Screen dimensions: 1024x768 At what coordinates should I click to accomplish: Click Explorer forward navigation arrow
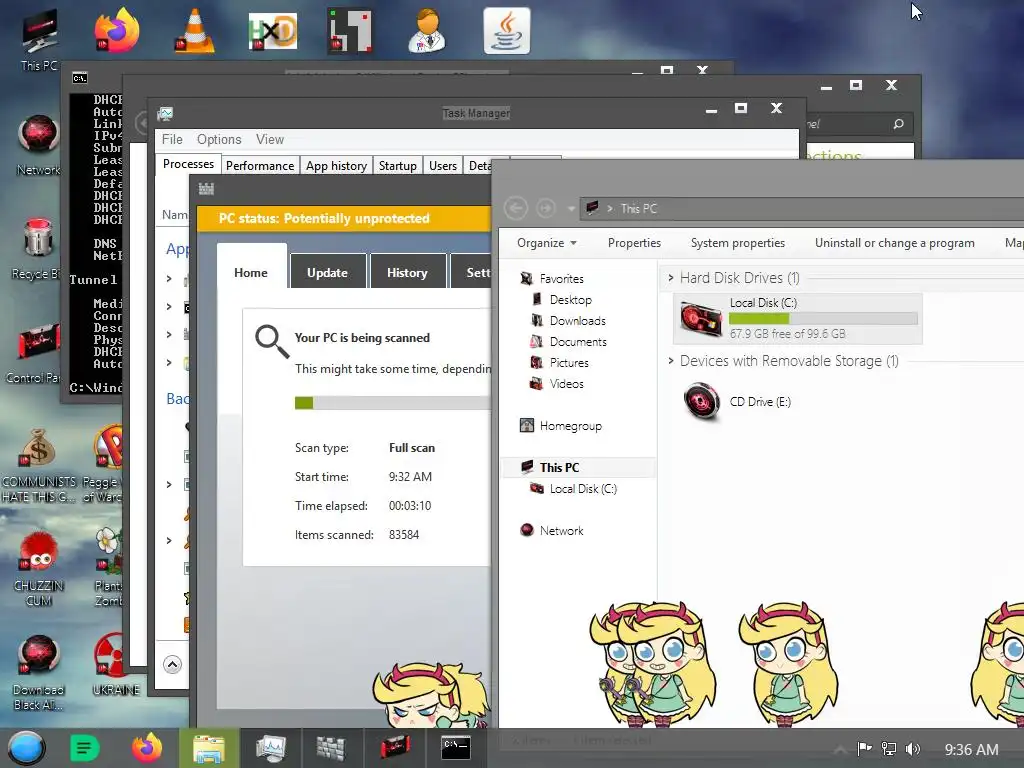tap(546, 208)
